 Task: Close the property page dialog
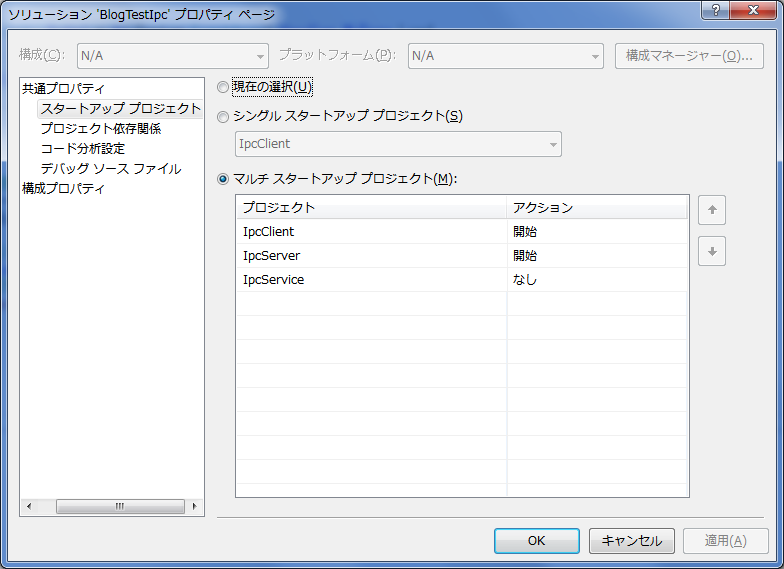(x=753, y=10)
